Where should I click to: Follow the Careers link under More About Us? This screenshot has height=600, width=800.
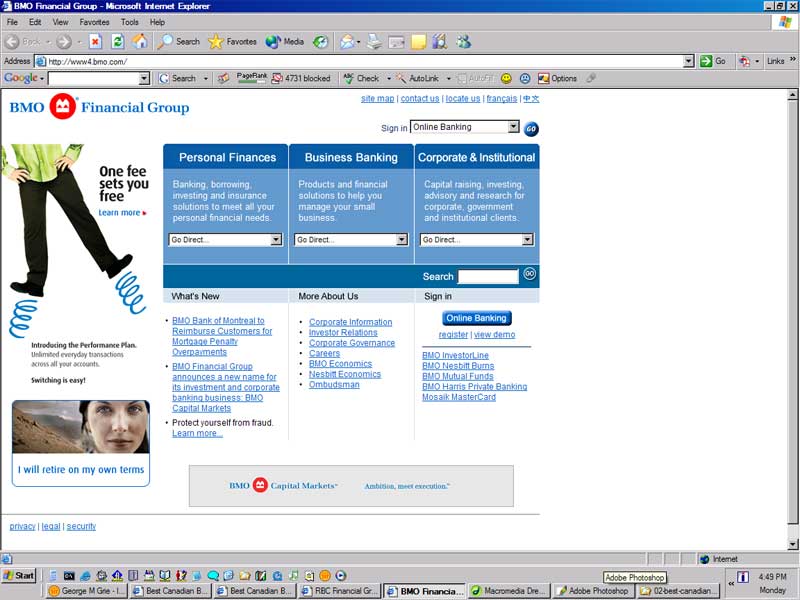[x=324, y=354]
